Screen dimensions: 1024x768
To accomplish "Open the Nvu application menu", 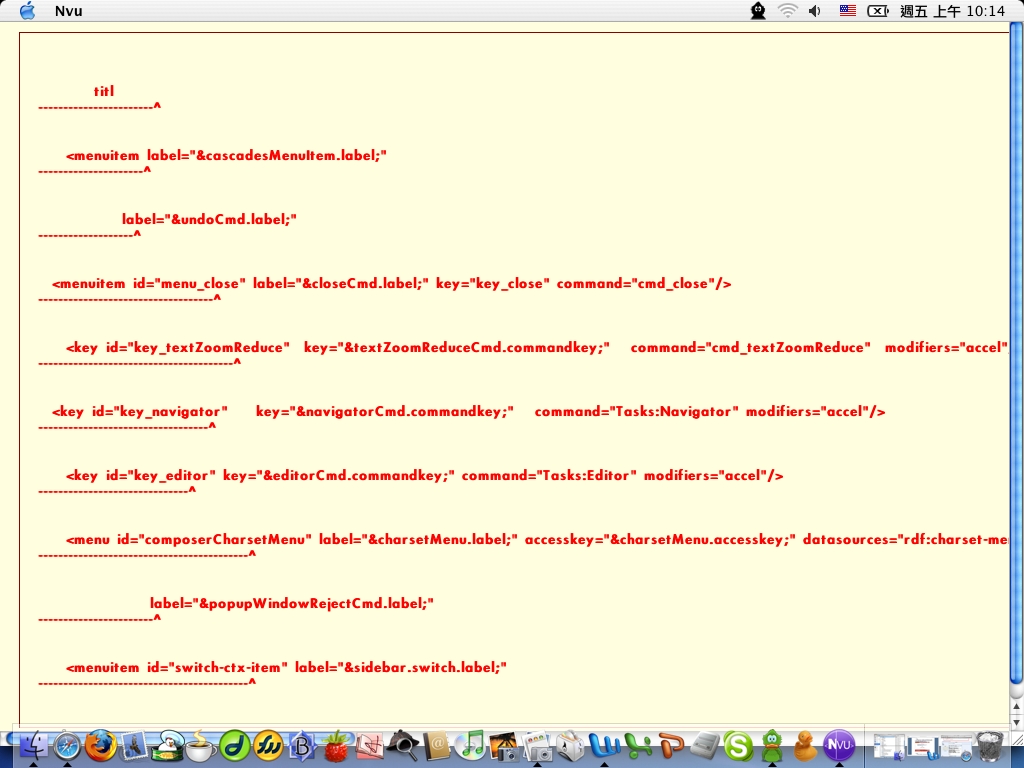I will tap(68, 11).
